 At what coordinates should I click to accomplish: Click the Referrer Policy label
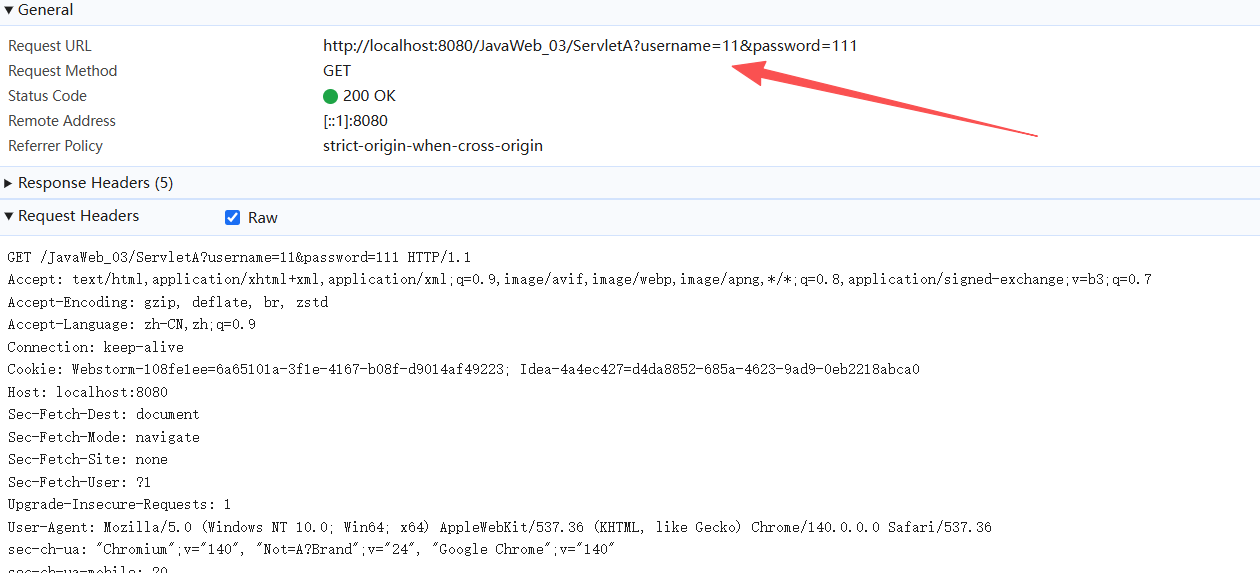tap(56, 146)
